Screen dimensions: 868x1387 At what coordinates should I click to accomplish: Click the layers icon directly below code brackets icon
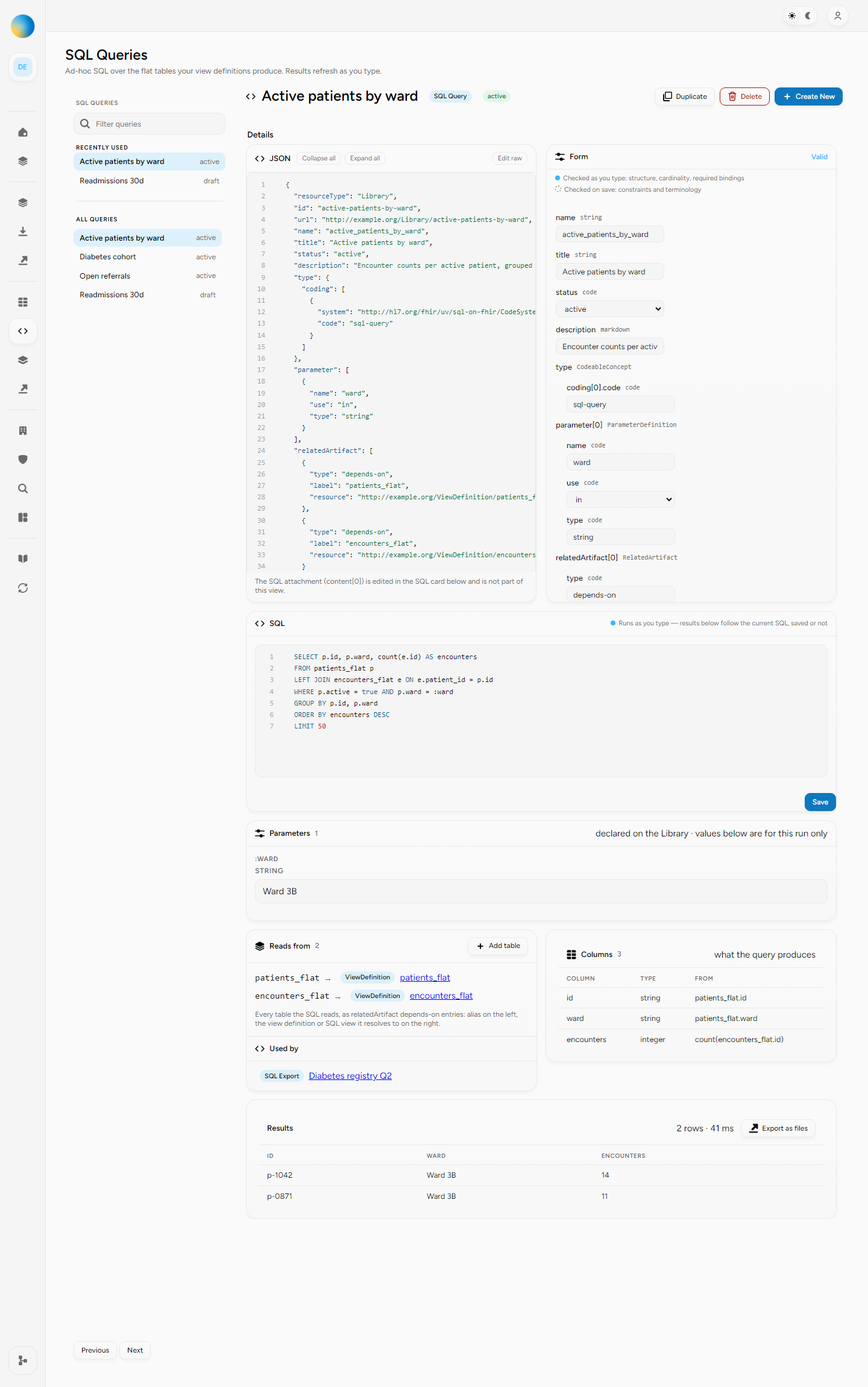pyautogui.click(x=23, y=360)
